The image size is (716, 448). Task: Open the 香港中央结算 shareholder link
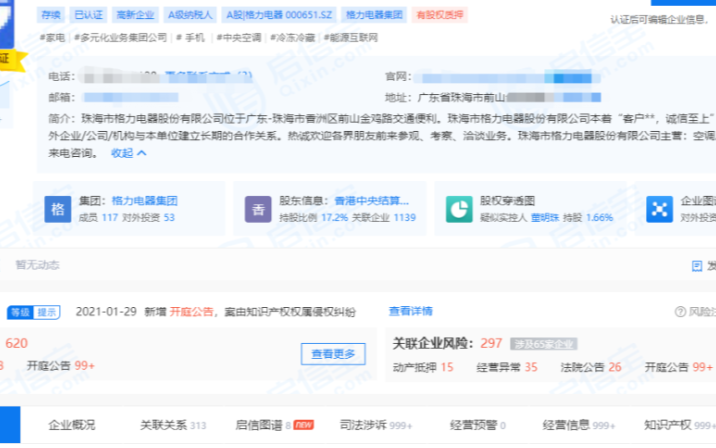pyautogui.click(x=372, y=201)
